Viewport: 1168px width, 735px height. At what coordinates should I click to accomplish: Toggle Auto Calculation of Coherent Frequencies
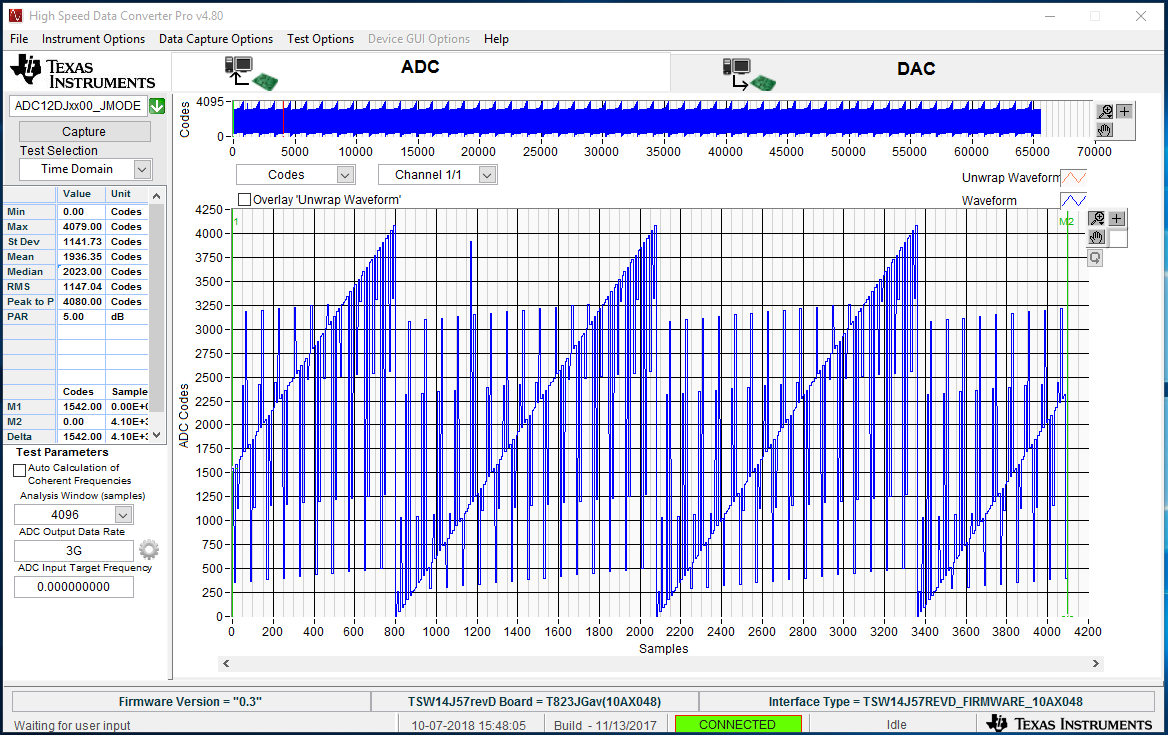19,471
